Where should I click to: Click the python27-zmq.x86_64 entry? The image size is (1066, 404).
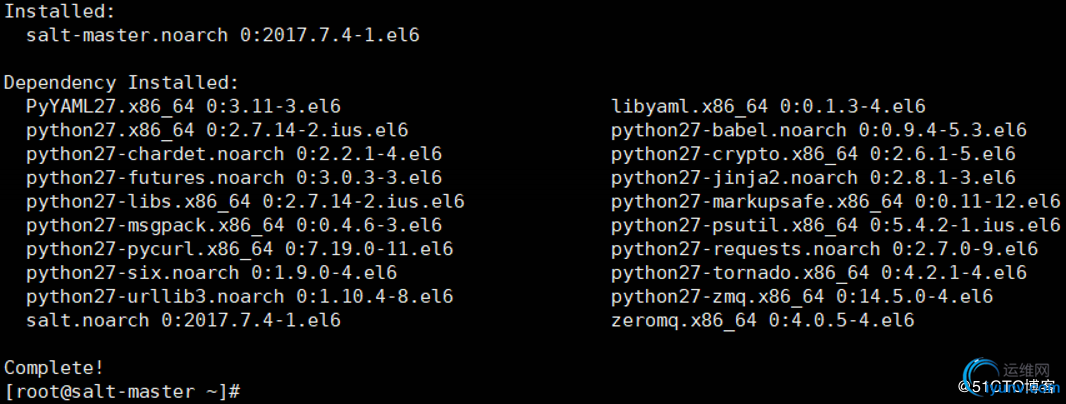[x=802, y=297]
